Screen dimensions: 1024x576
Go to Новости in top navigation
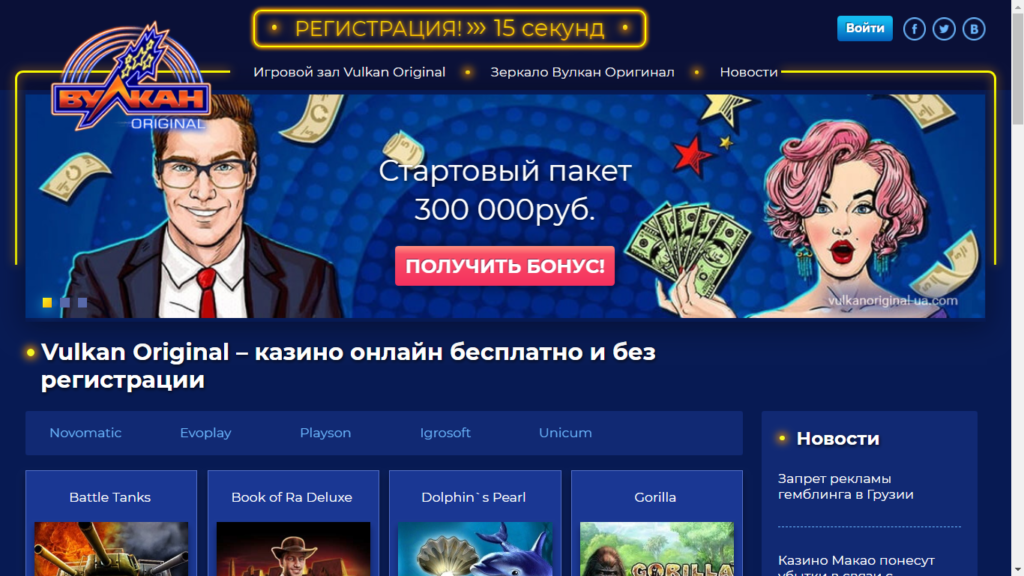click(748, 72)
